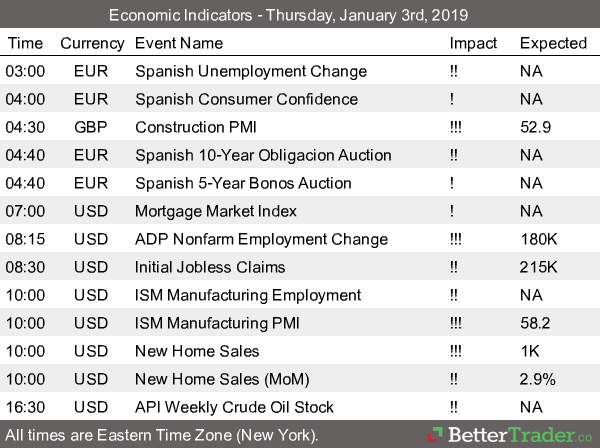Click the ISM Manufacturing PMI expected value 58.2
The width and height of the screenshot is (600, 448).
536,323
